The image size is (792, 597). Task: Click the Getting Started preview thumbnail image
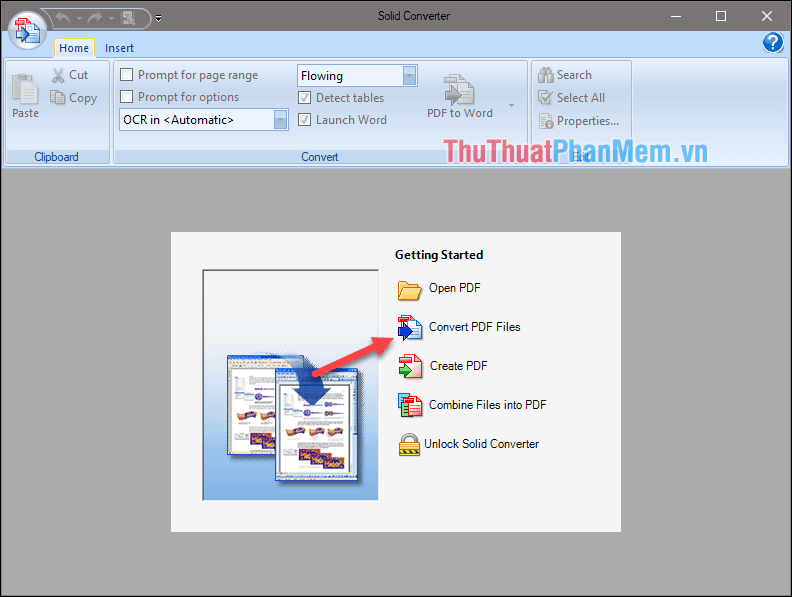pyautogui.click(x=290, y=385)
